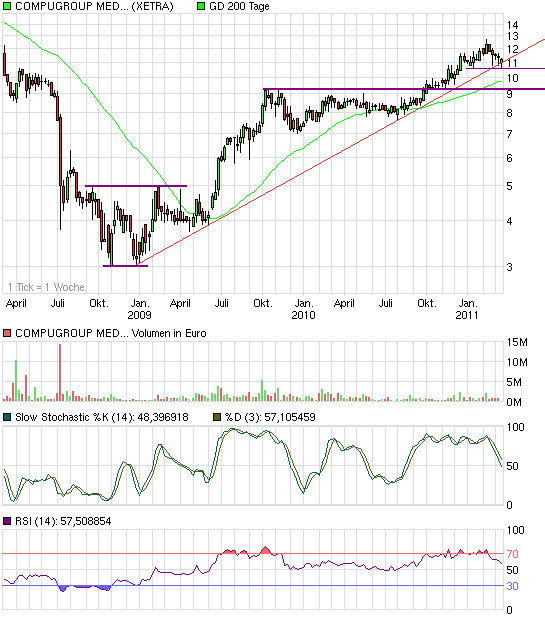Click the RSI (14) value 57,508854
Viewport: 545px width, 618px height.
[86, 521]
